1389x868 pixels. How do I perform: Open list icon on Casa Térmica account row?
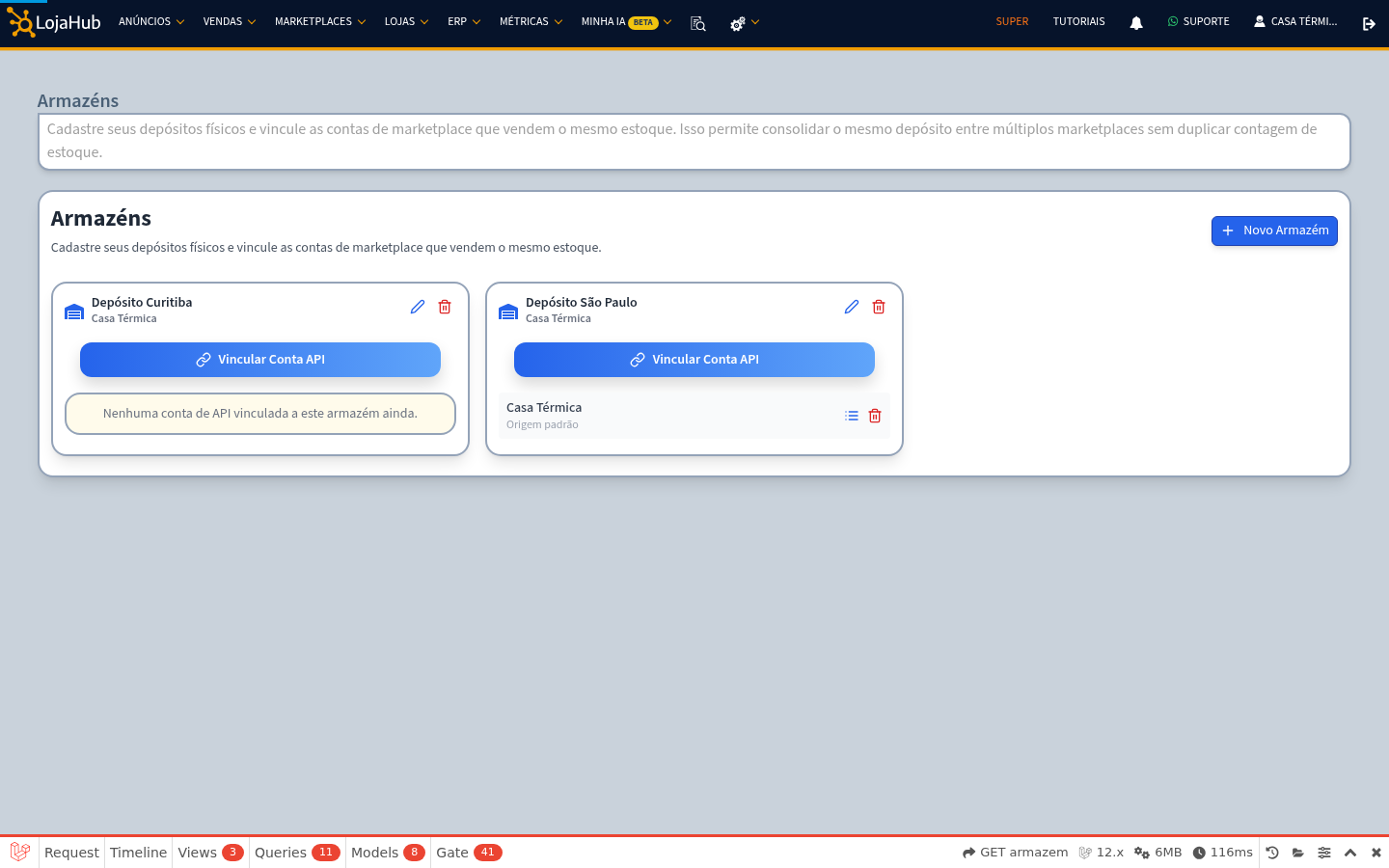tap(852, 416)
